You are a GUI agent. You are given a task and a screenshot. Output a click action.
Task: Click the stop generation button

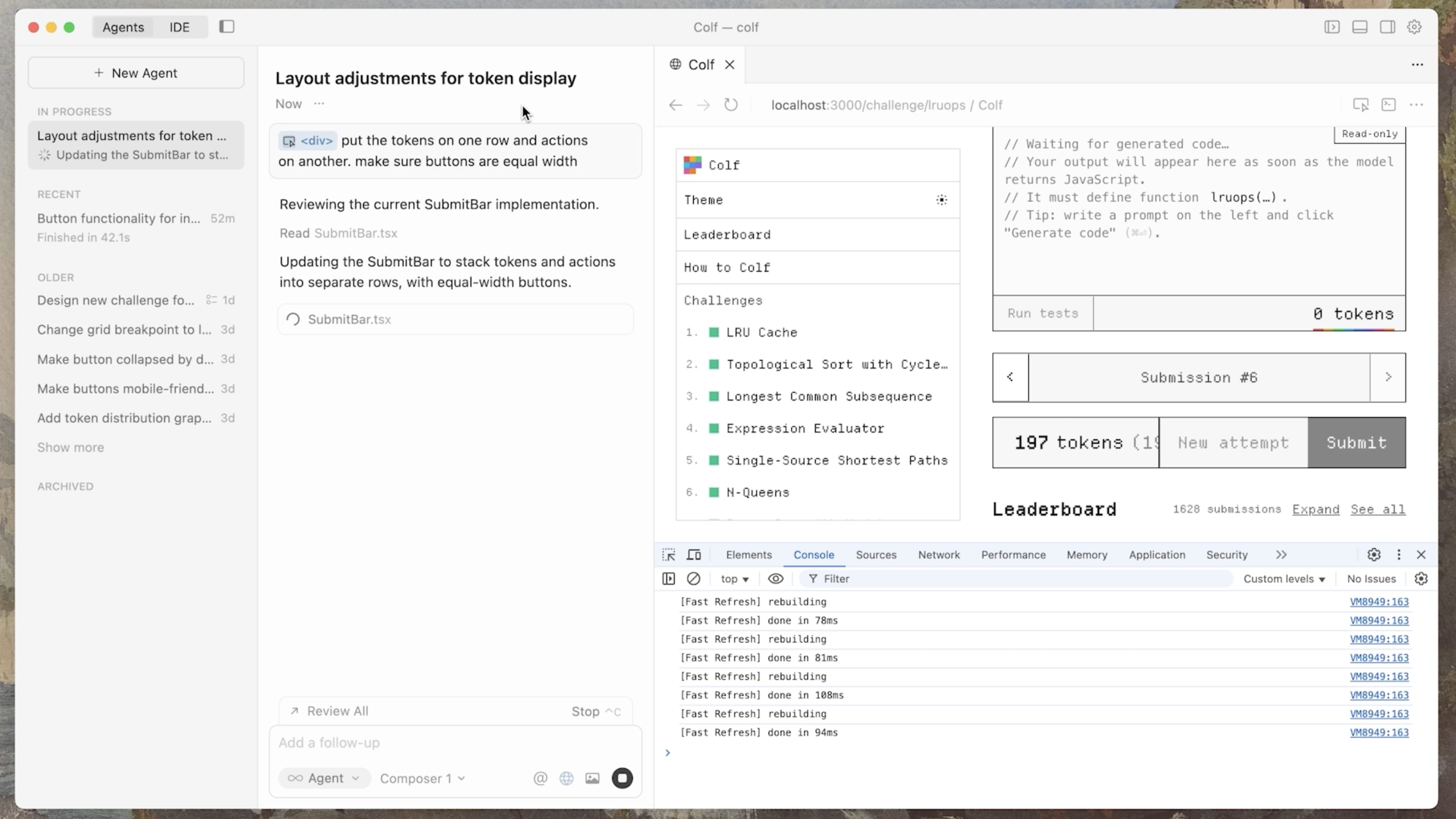coord(622,778)
